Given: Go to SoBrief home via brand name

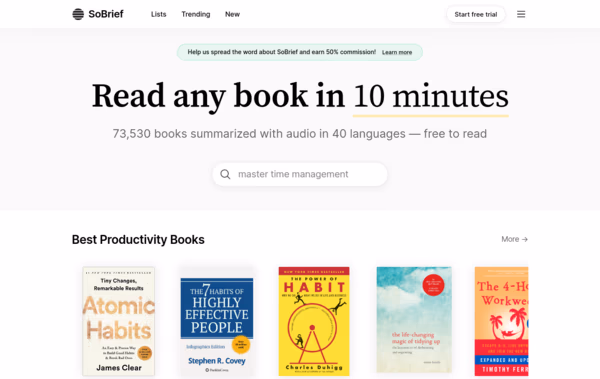Looking at the screenshot, I should click(106, 14).
